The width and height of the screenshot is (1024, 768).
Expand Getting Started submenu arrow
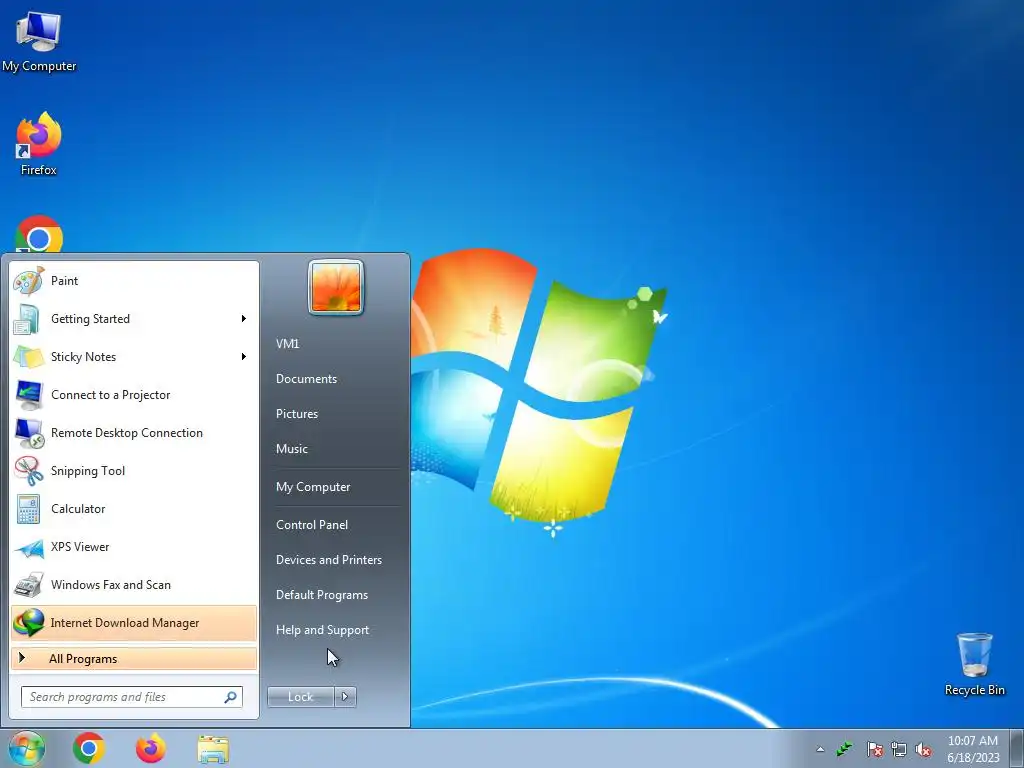(244, 319)
